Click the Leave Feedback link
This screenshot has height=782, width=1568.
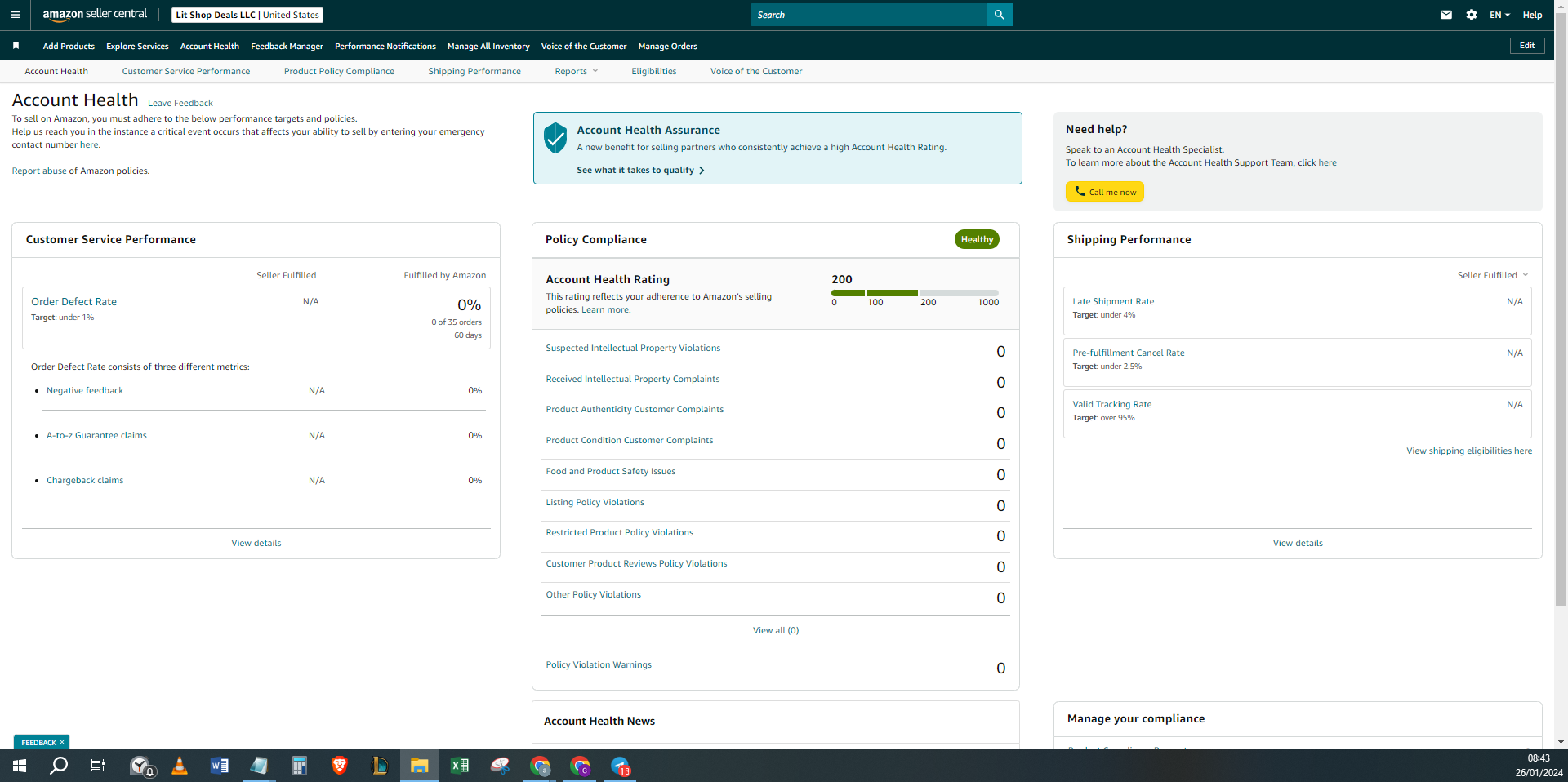(x=180, y=103)
